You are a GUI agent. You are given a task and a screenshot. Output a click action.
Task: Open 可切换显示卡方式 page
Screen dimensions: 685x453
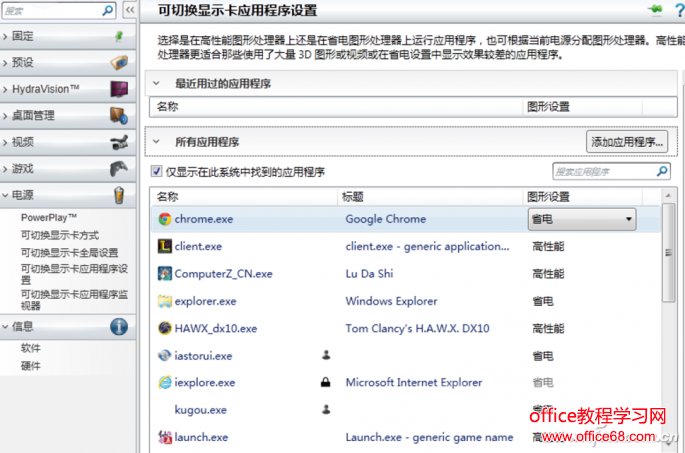coord(60,235)
